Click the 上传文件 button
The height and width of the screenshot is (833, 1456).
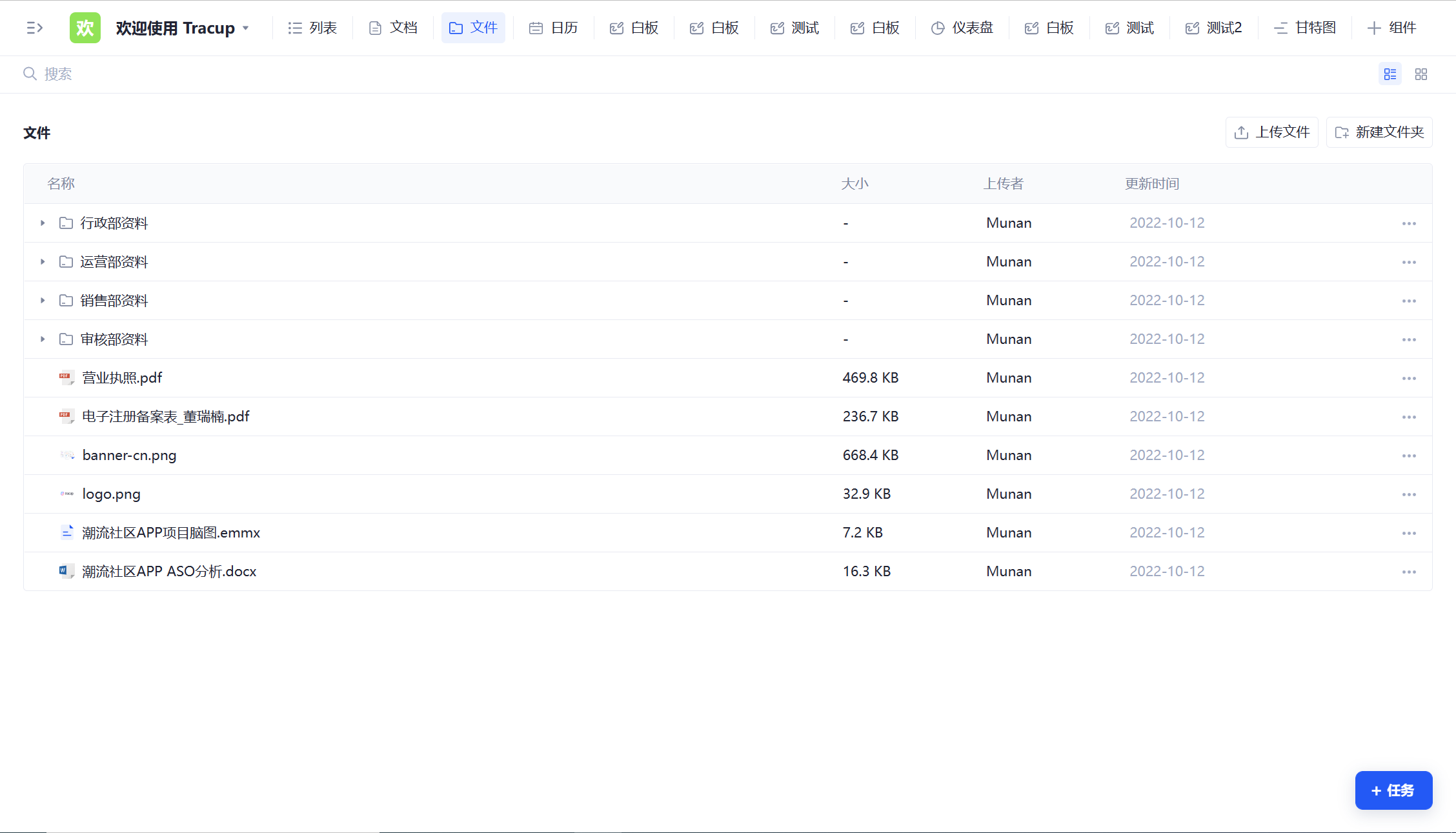coord(1271,132)
